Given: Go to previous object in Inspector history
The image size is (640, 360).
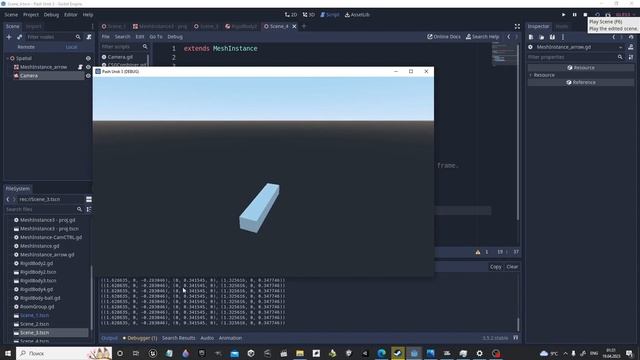Looking at the screenshot, I should pyautogui.click(x=613, y=37).
